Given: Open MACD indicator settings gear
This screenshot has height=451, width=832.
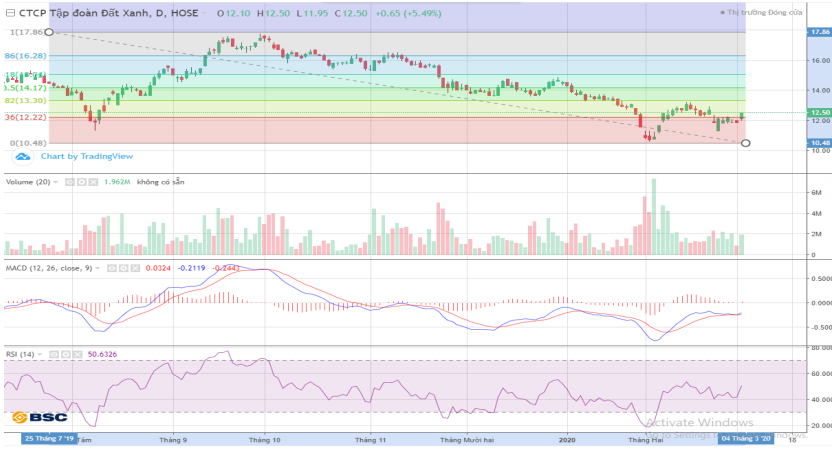Looking at the screenshot, I should pos(123,268).
